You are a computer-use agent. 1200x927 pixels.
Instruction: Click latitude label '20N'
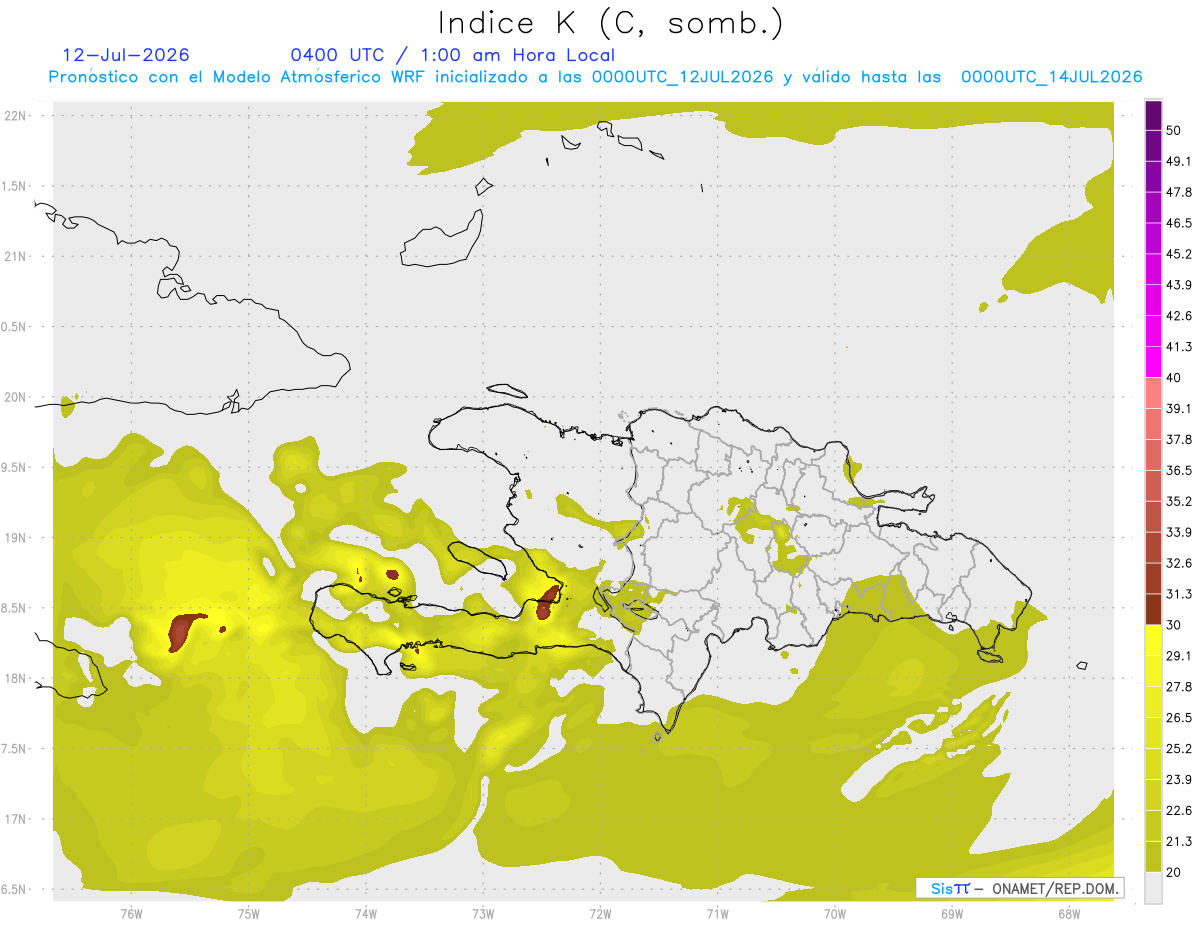pyautogui.click(x=15, y=397)
